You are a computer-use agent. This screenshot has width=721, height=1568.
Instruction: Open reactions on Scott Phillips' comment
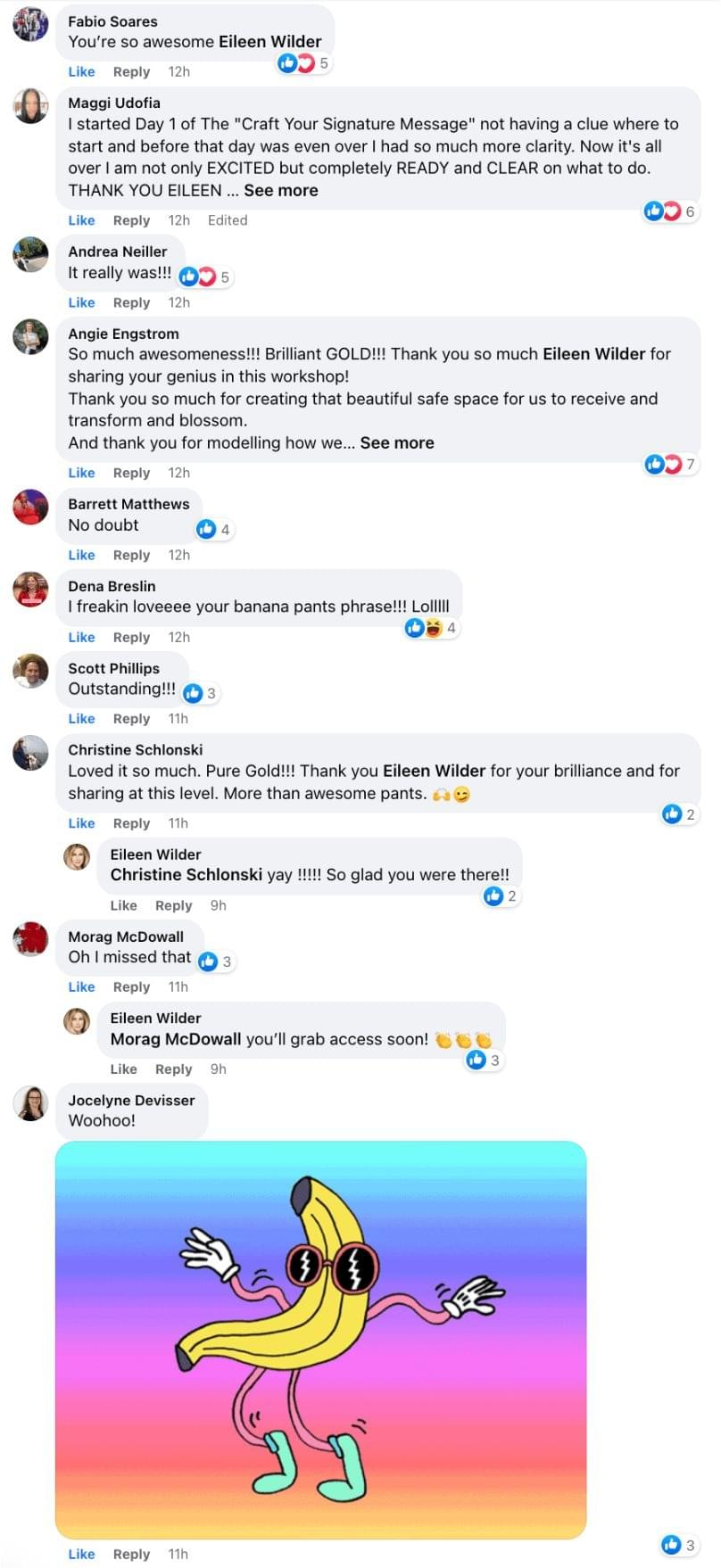tap(201, 693)
